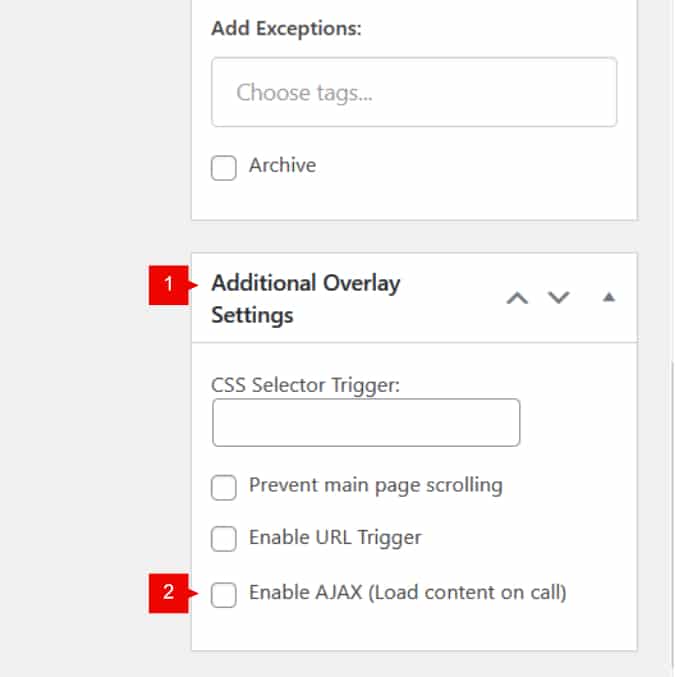Click the blank area below the Archive checkbox

414,200
